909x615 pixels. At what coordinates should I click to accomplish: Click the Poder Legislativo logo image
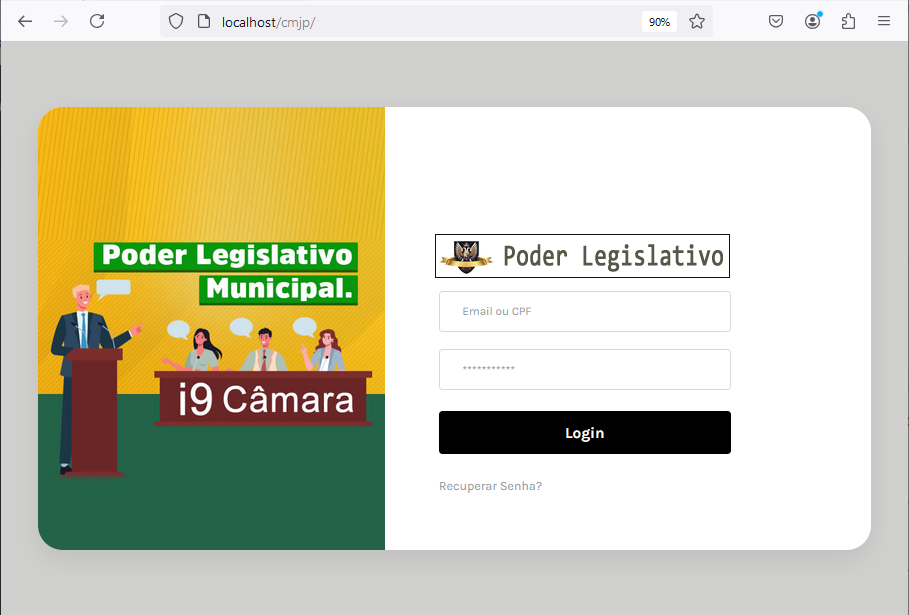click(582, 256)
